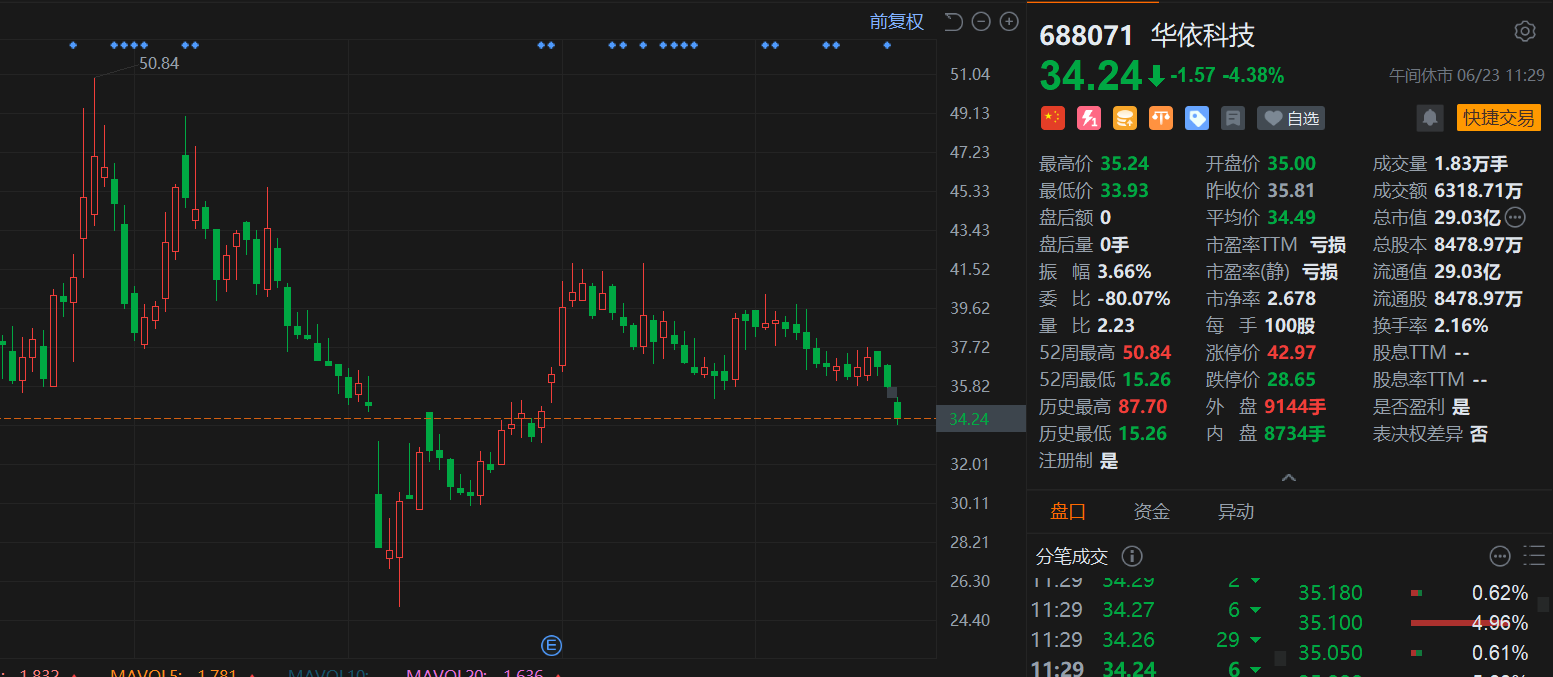
Task: Click the 委比 -80.07% value
Action: point(1133,299)
